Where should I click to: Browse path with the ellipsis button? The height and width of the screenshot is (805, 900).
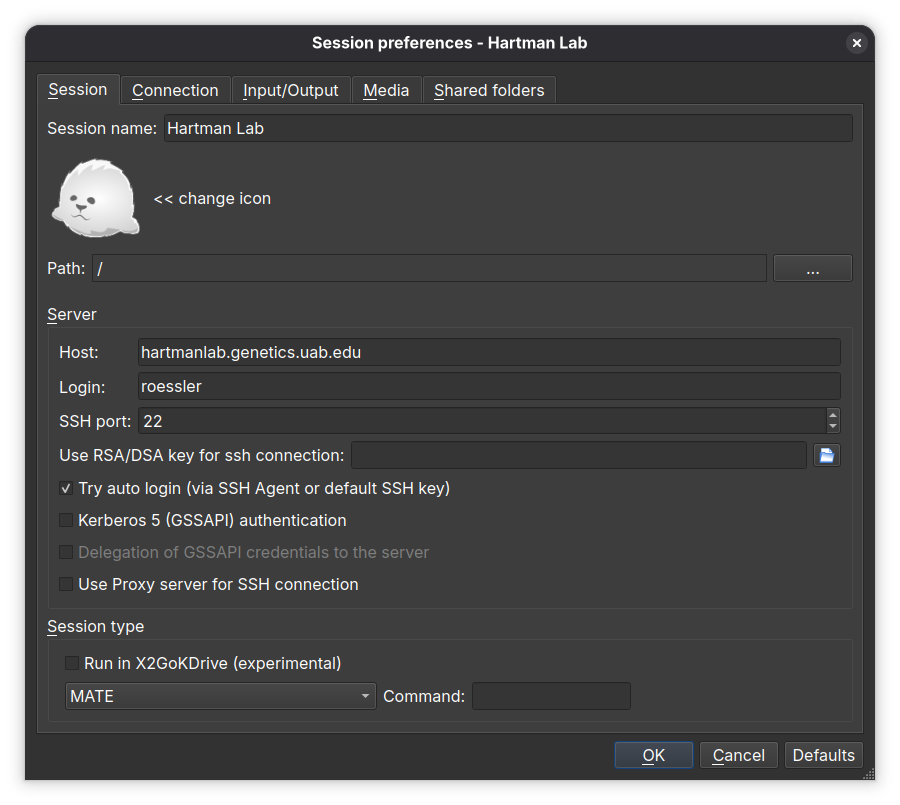[x=812, y=269]
